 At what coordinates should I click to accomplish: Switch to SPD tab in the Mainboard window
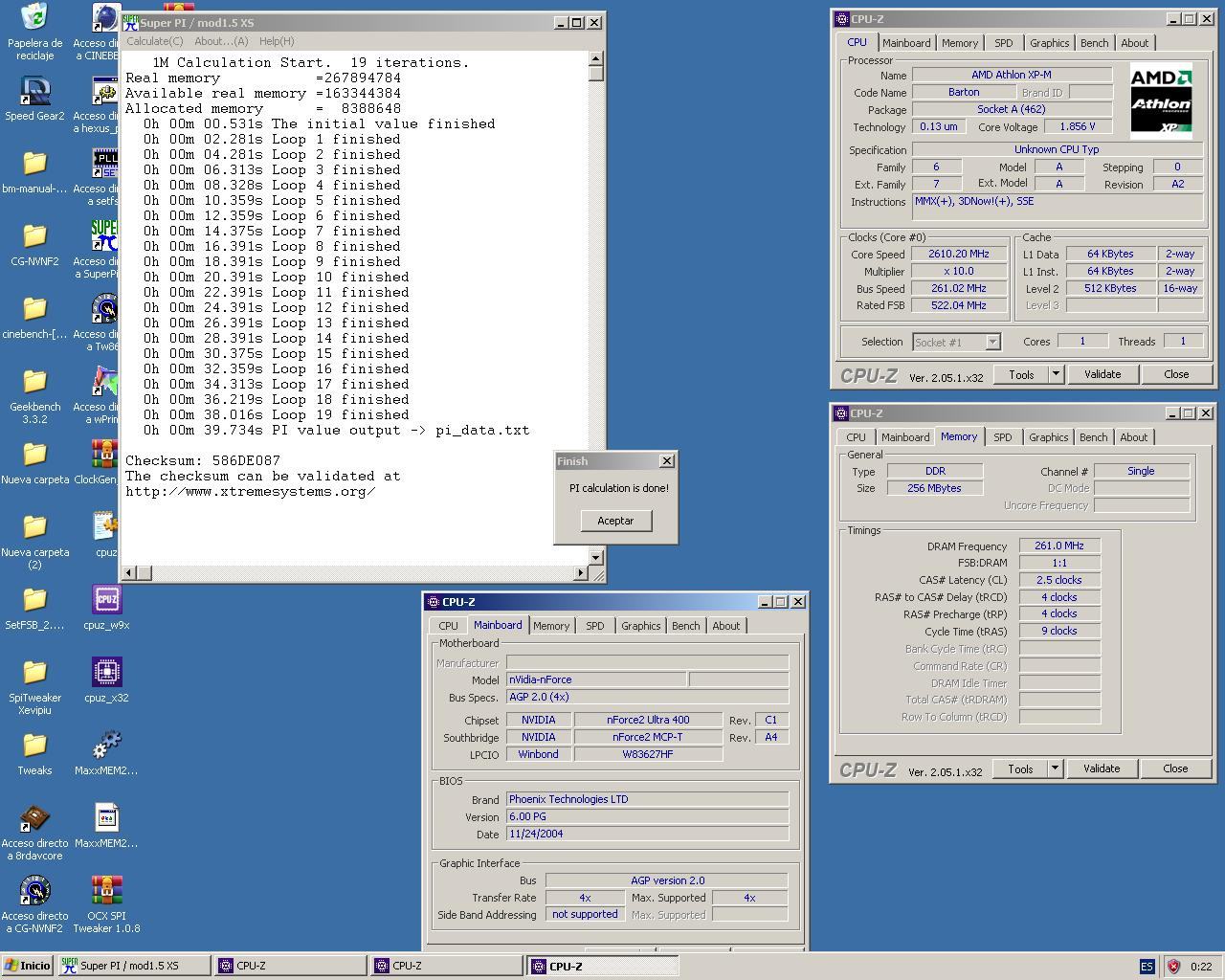point(594,626)
